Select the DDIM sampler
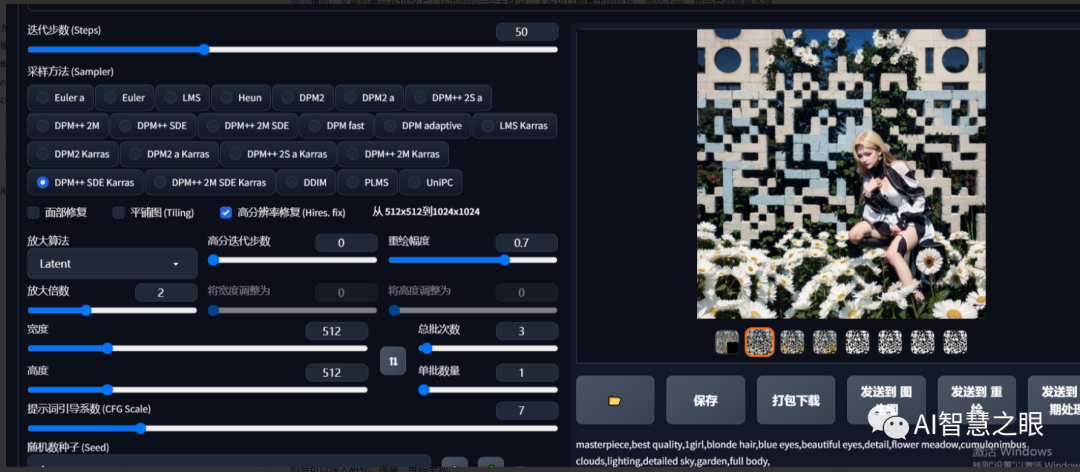The height and width of the screenshot is (472, 1080). pos(307,183)
